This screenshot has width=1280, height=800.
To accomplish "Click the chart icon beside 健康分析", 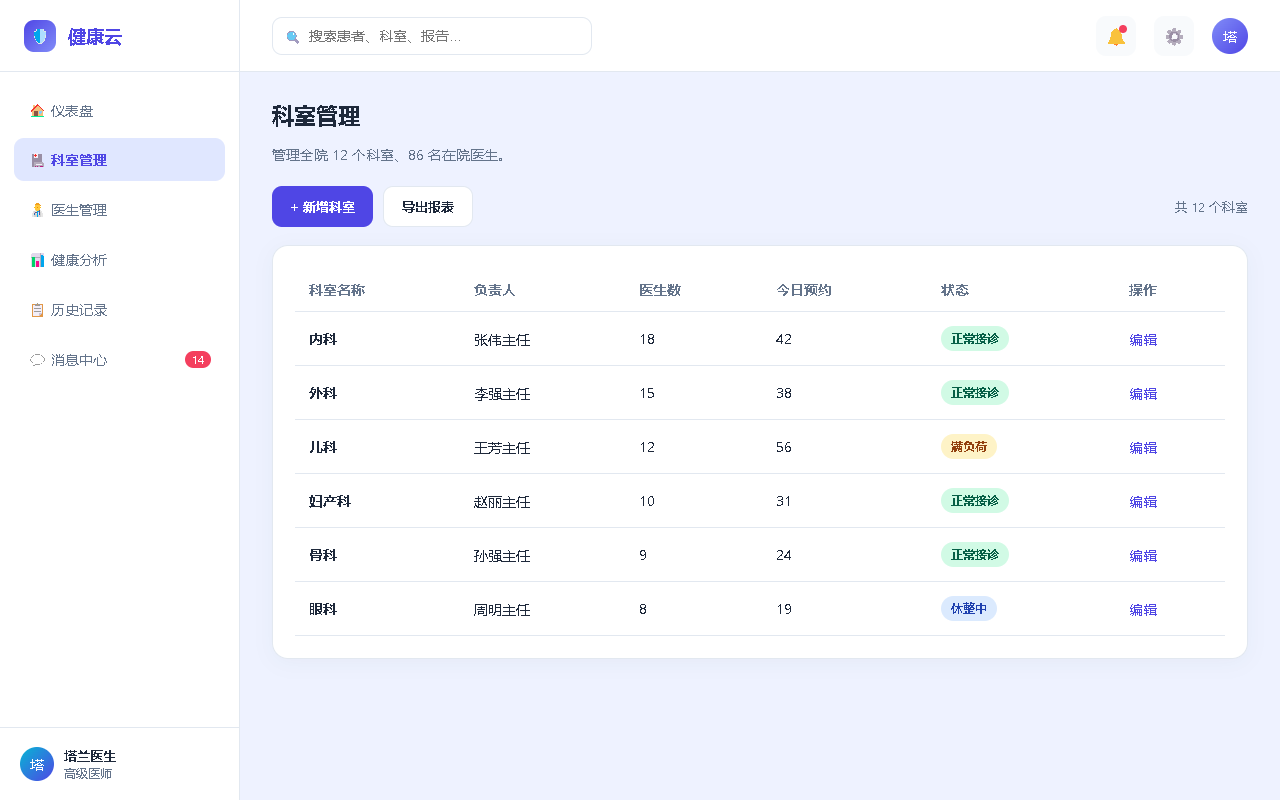I will point(37,260).
